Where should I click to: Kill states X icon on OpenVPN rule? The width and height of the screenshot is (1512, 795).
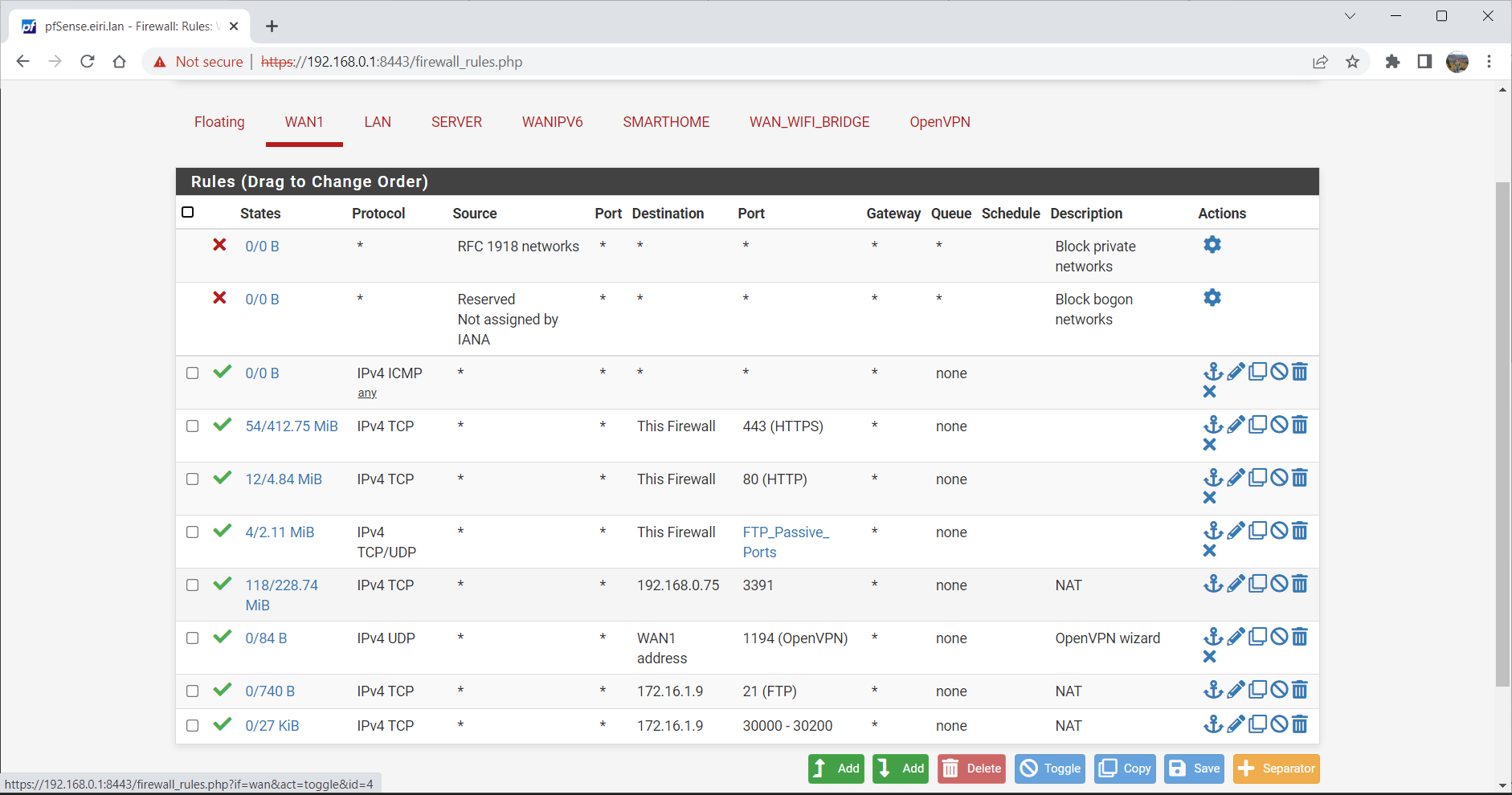coord(1209,656)
